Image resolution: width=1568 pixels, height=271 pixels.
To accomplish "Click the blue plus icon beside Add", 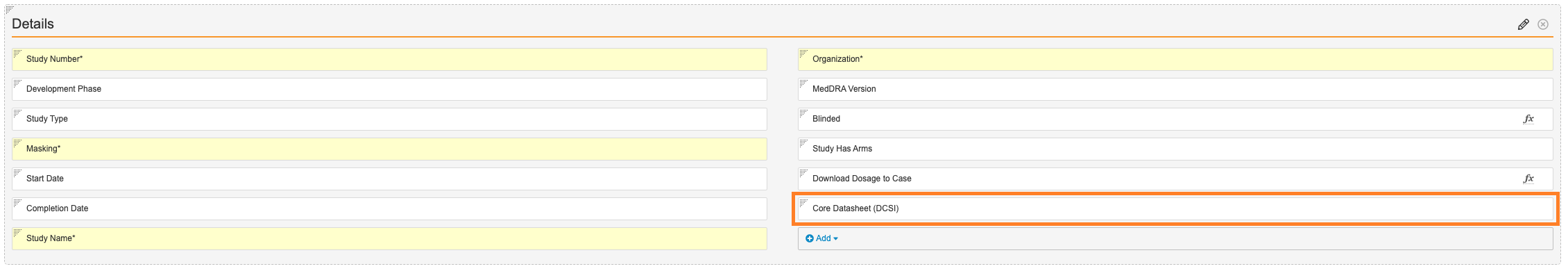I will 810,238.
